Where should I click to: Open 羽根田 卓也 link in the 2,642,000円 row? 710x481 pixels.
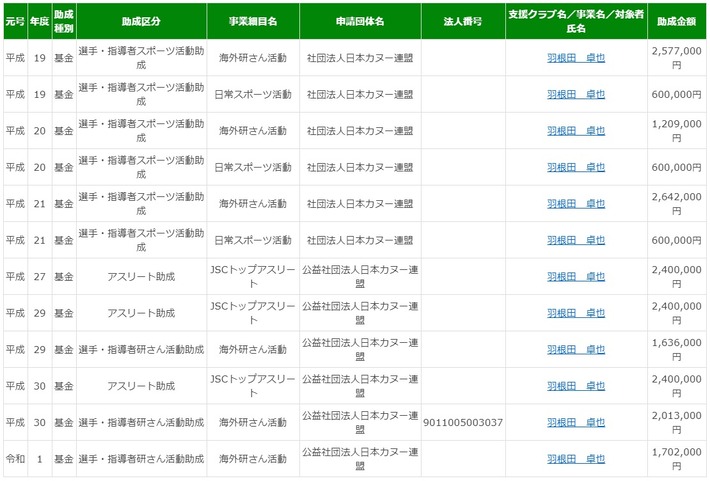click(576, 204)
